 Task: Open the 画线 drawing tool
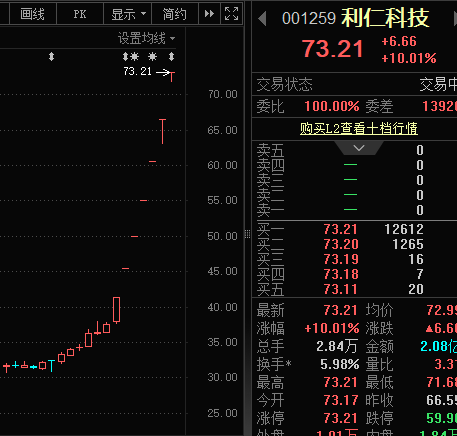(x=32, y=14)
